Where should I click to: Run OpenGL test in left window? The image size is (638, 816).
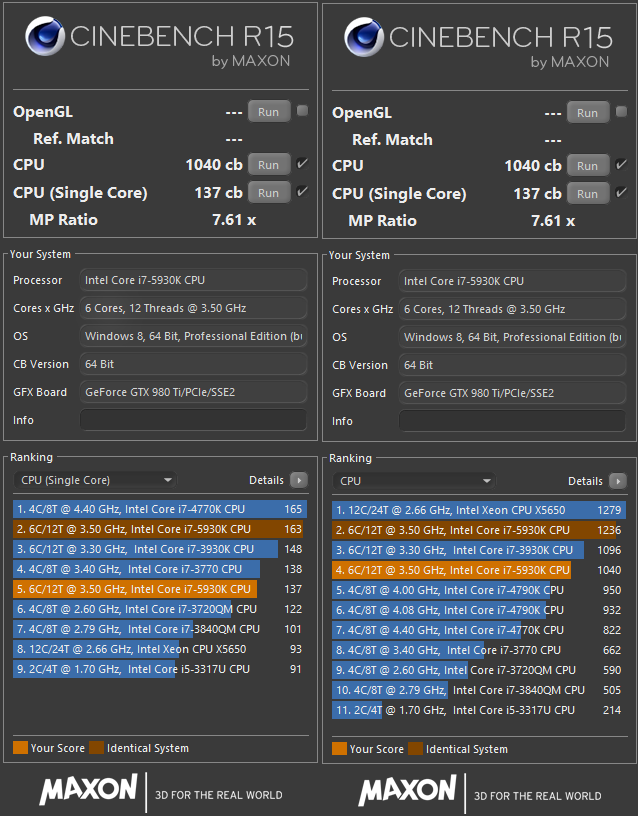pyautogui.click(x=269, y=111)
